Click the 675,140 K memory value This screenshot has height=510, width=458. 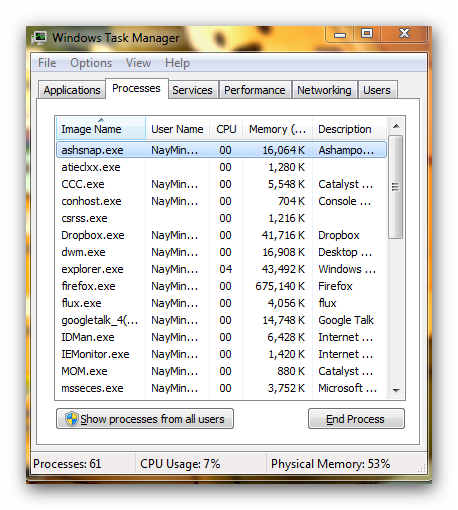point(280,286)
